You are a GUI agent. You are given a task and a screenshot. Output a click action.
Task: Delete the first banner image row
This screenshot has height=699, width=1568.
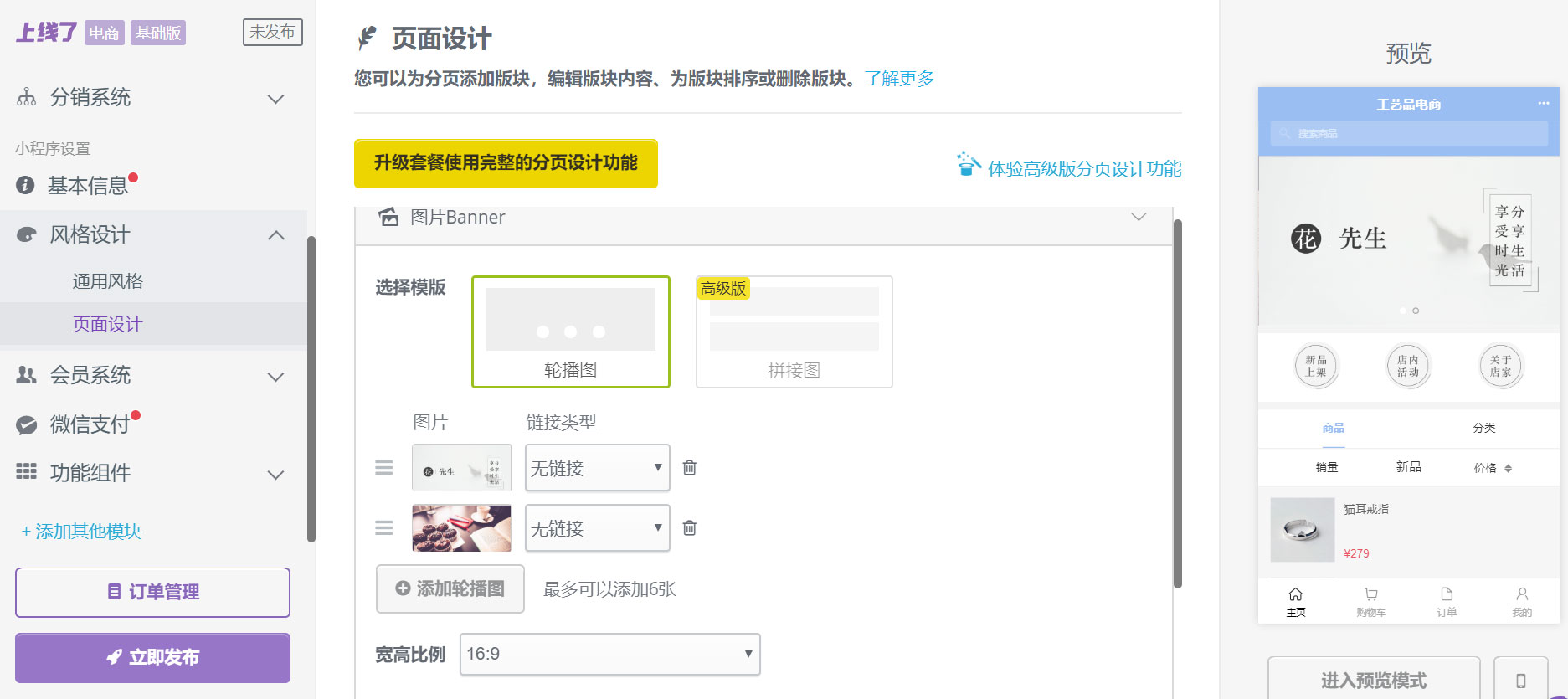690,467
